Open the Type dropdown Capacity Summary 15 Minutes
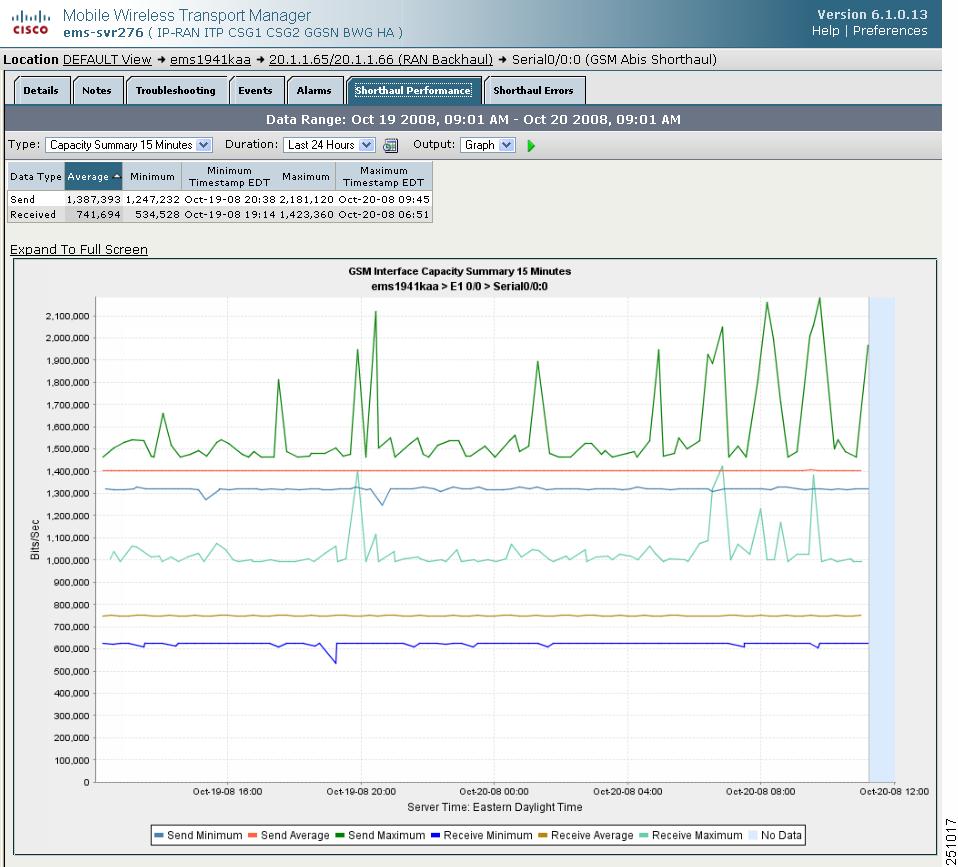The width and height of the screenshot is (958, 867). tap(128, 145)
